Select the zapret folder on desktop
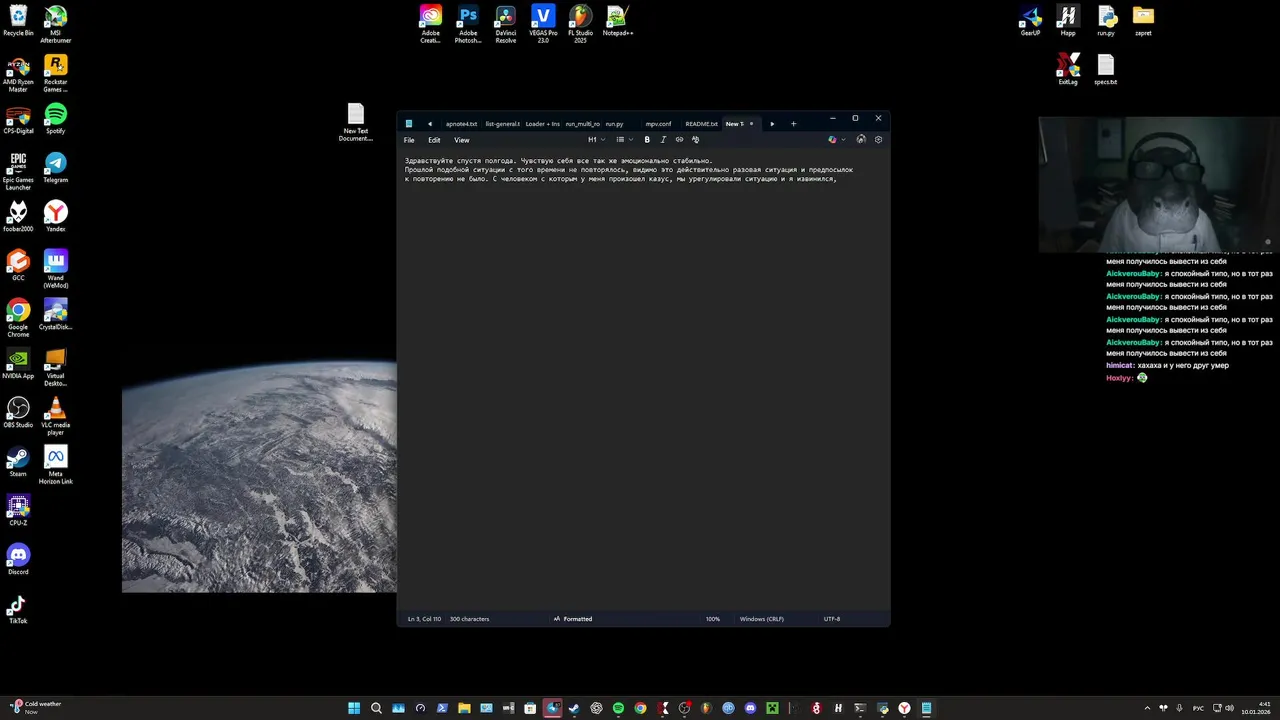Image resolution: width=1280 pixels, height=720 pixels. click(x=1143, y=21)
